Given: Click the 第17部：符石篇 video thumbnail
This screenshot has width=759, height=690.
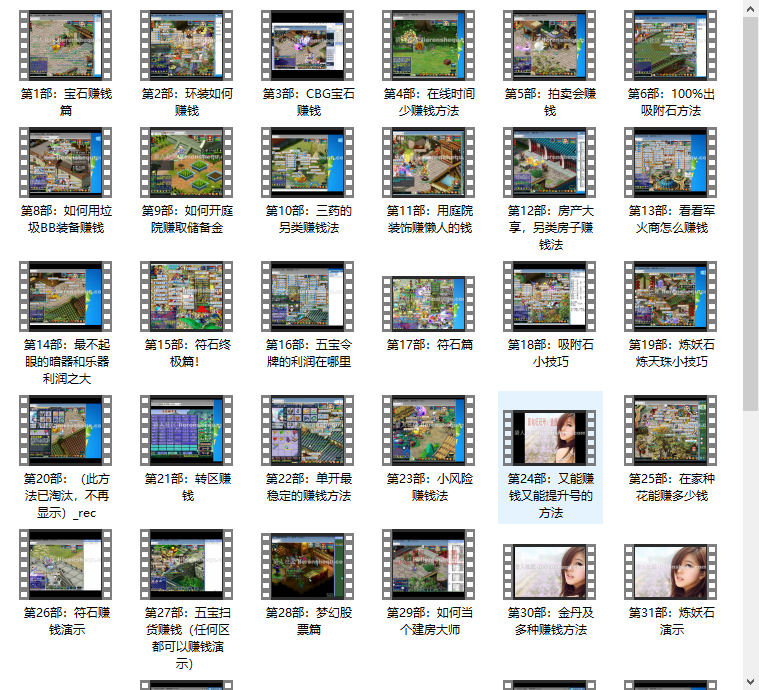Looking at the screenshot, I should click(x=429, y=303).
